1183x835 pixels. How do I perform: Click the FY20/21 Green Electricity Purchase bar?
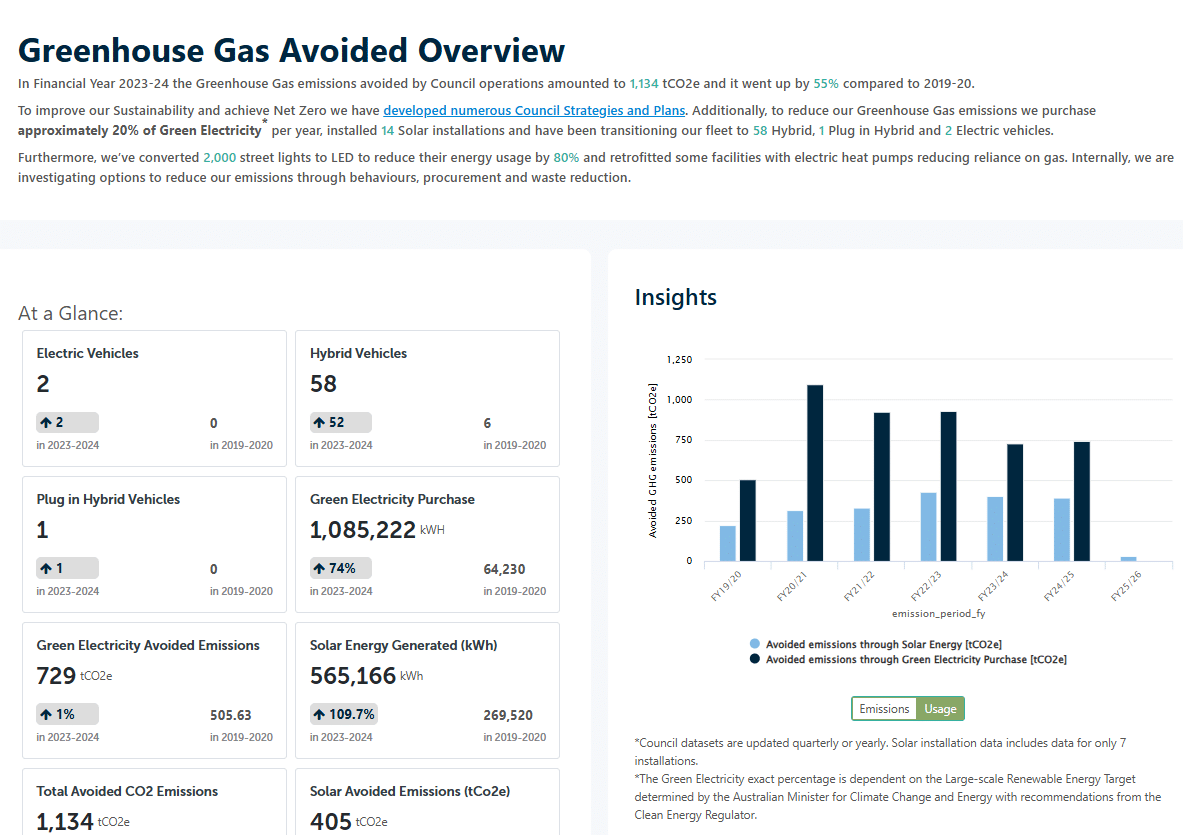[815, 473]
